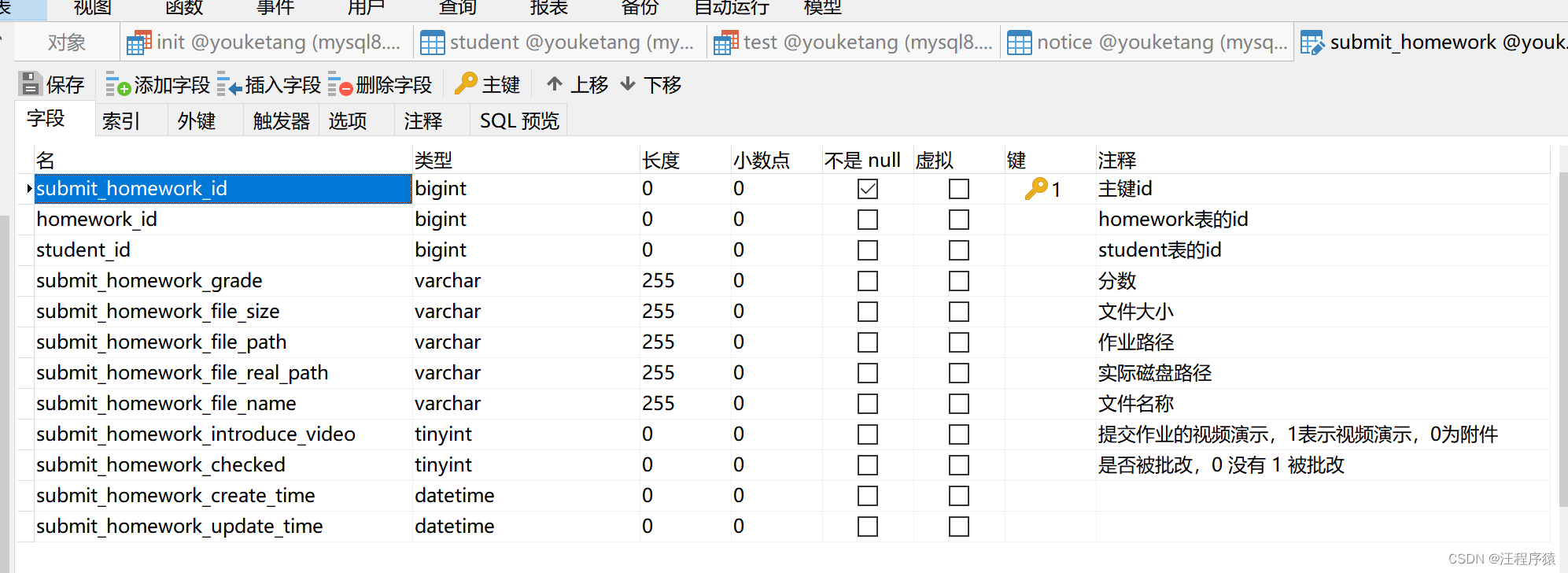Click the Move Down (下移) arrow icon
1568x573 pixels.
tap(628, 83)
